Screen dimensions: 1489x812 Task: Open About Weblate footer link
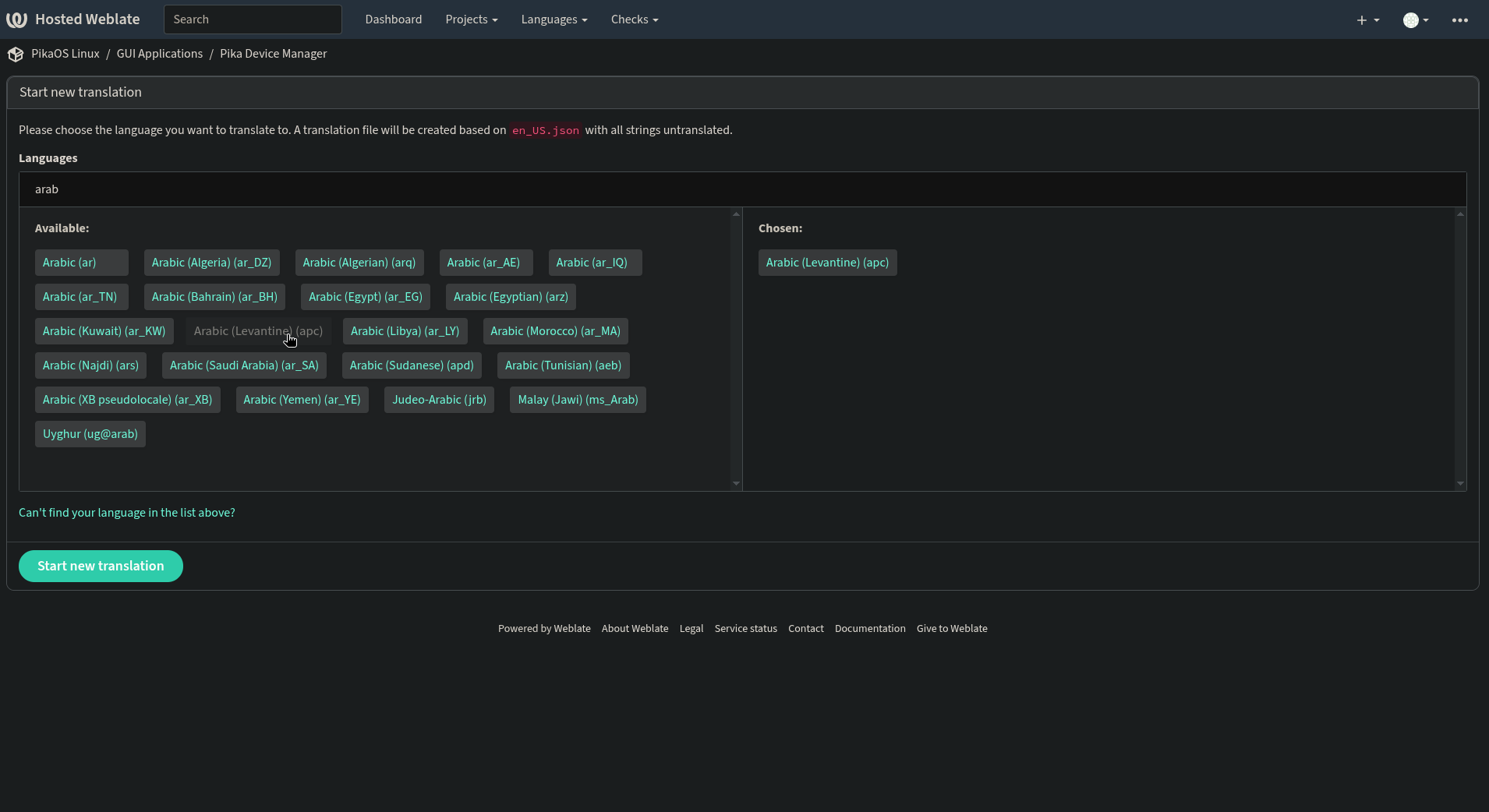click(635, 629)
